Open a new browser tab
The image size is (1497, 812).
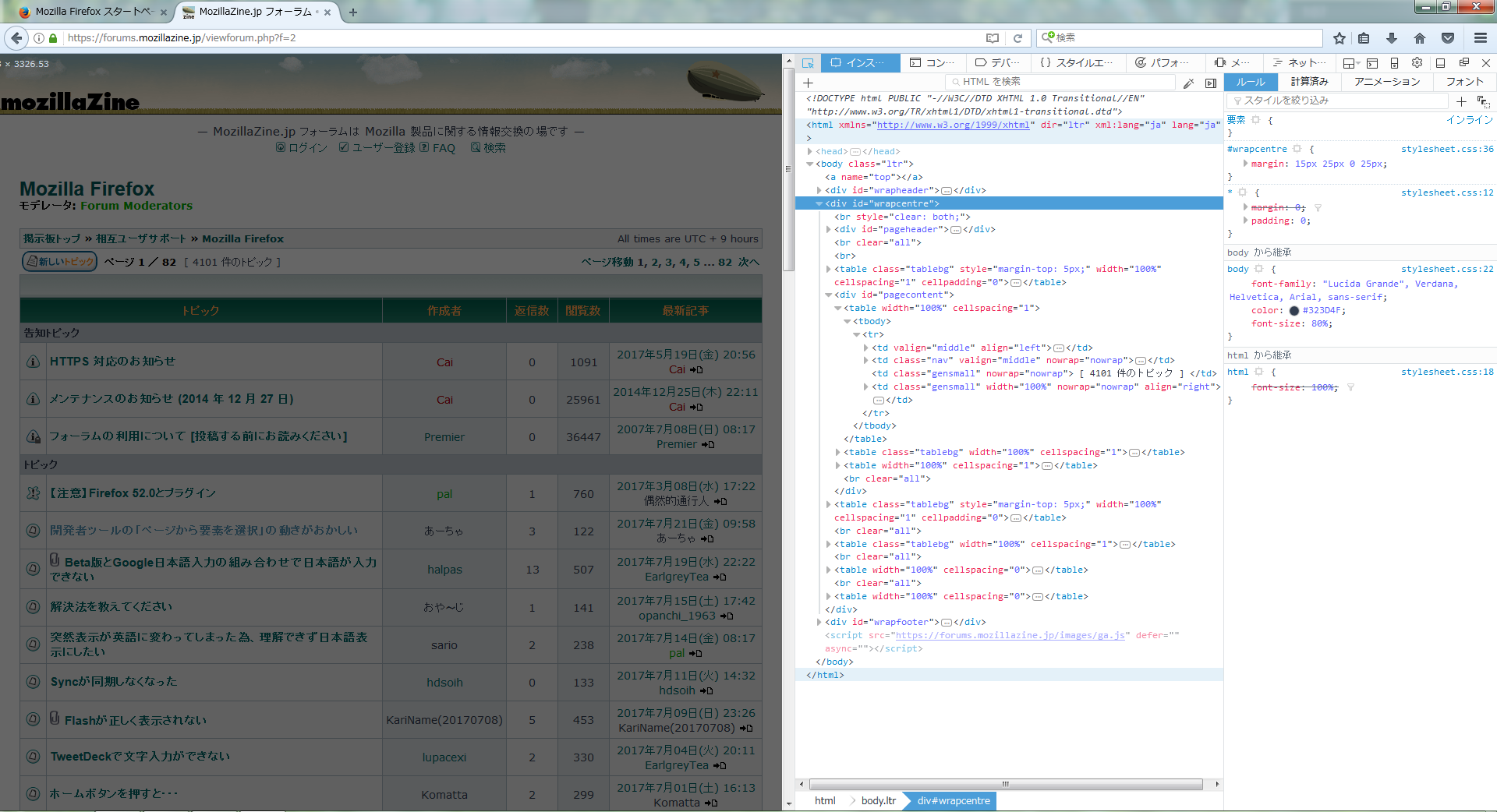353,12
